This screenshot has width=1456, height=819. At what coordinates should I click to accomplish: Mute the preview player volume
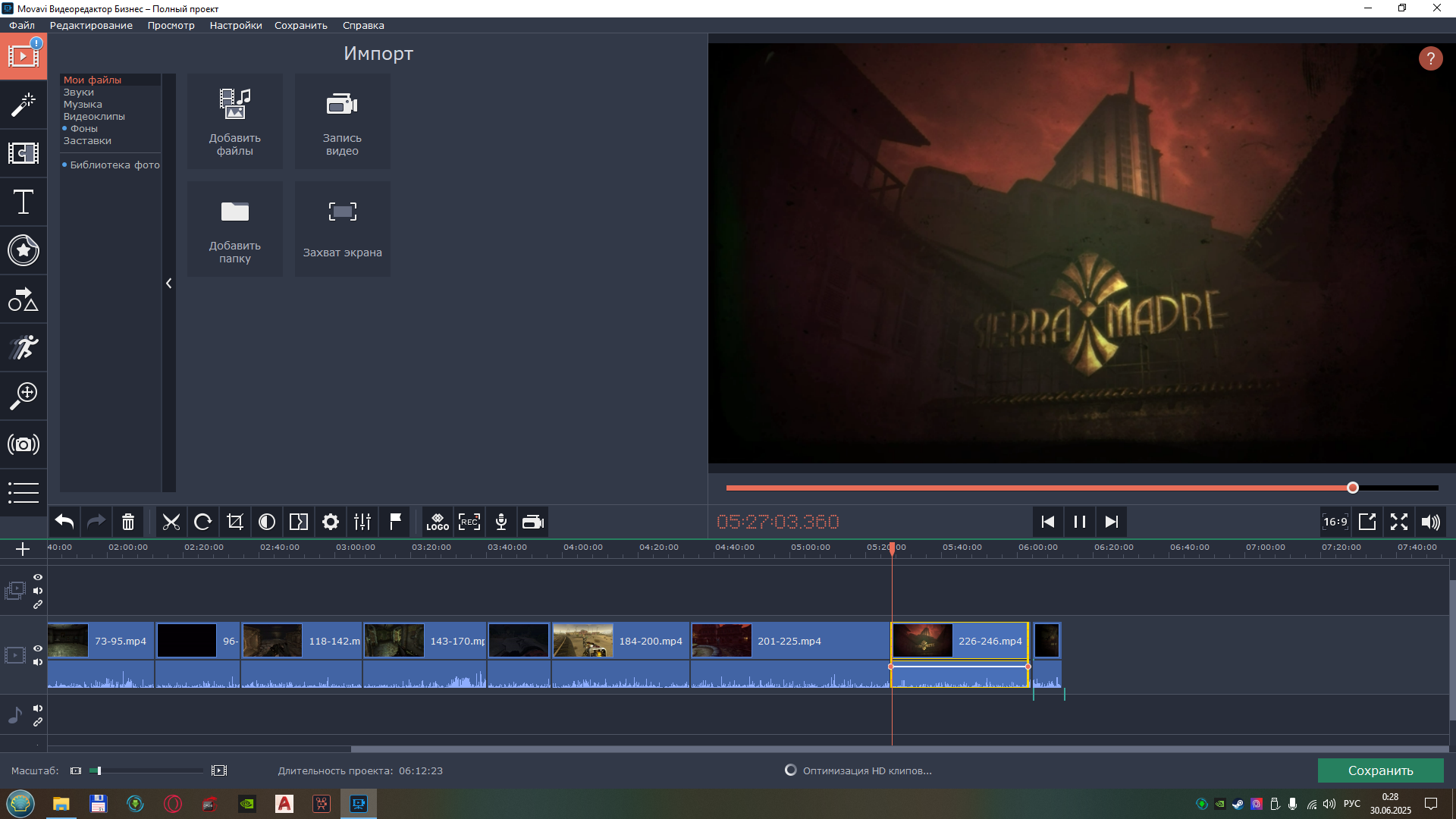1430,522
